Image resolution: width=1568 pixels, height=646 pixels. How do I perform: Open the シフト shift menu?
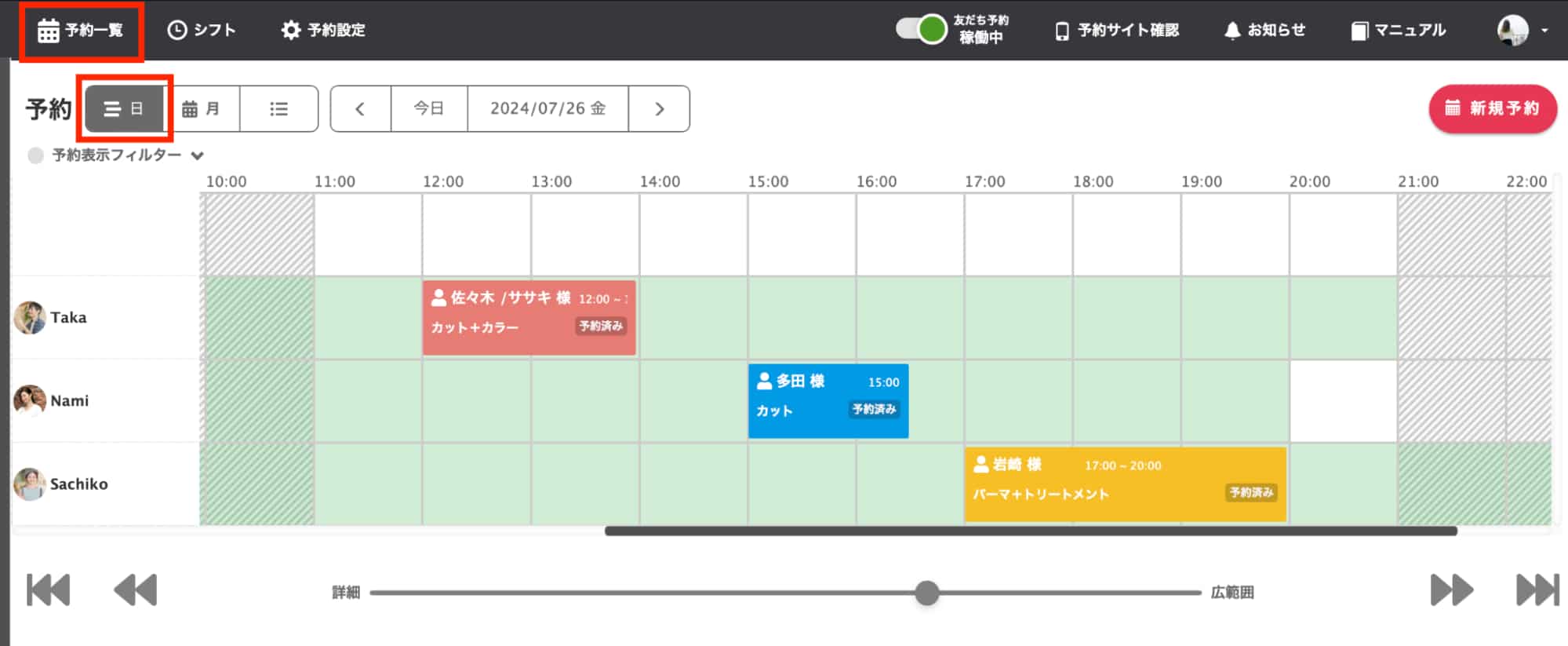coord(202,30)
